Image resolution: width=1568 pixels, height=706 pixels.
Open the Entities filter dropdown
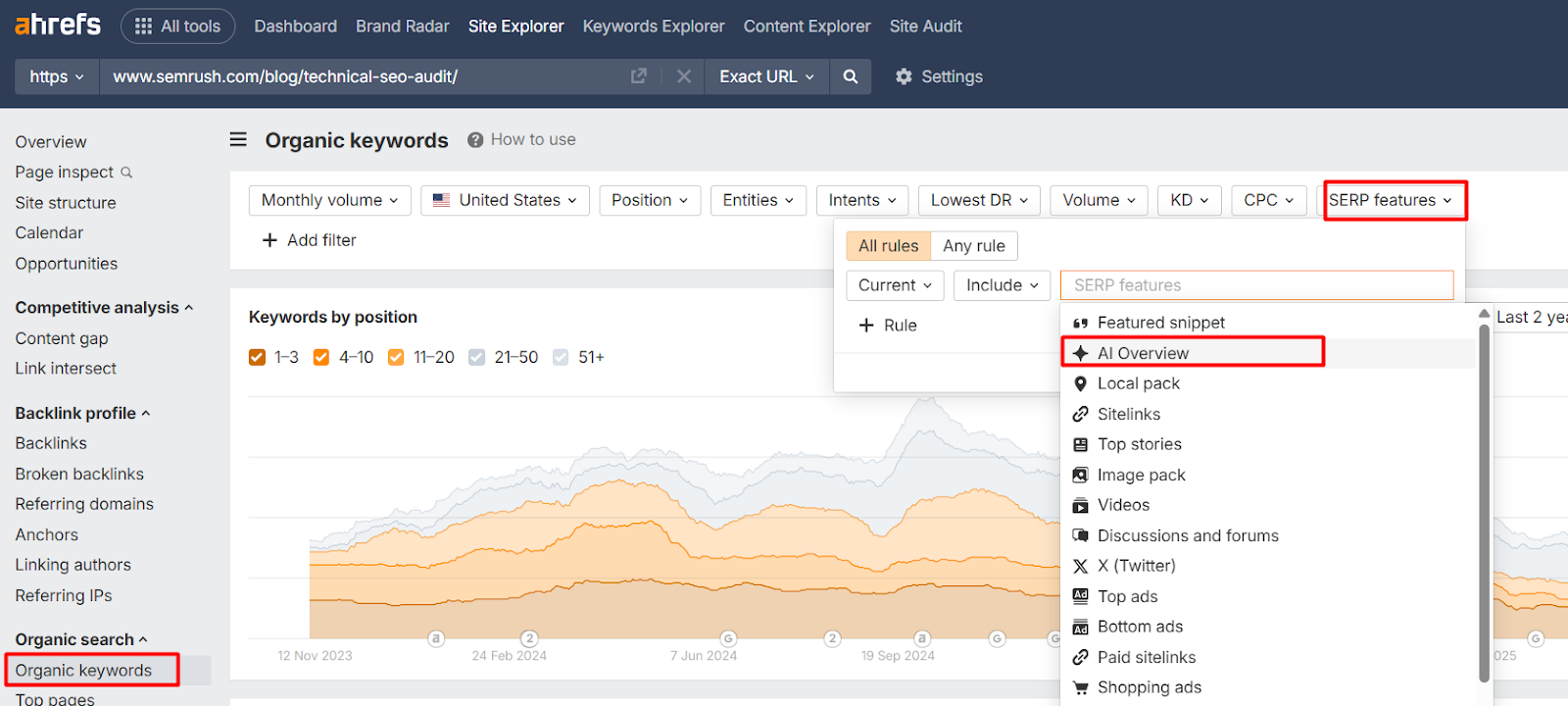click(x=759, y=200)
